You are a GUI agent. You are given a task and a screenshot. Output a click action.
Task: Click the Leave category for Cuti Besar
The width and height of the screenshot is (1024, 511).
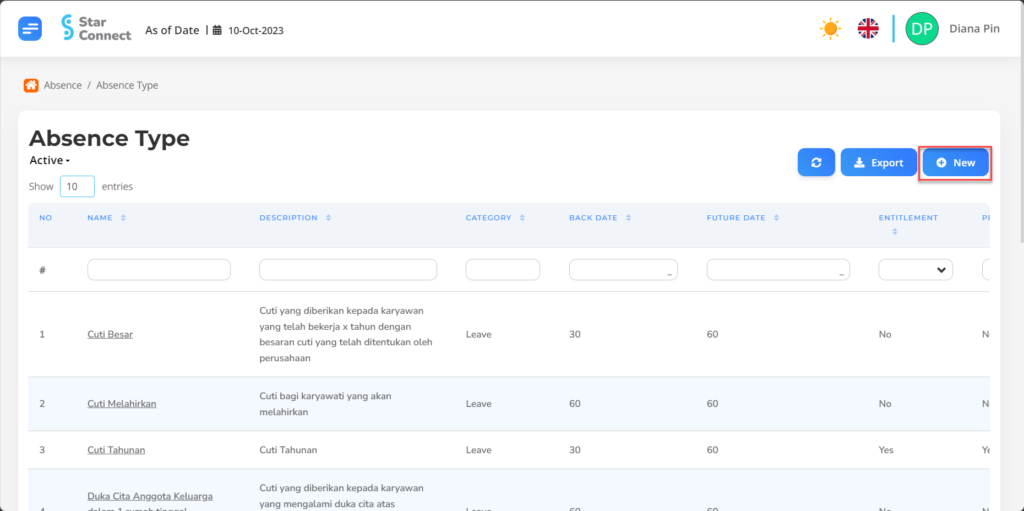click(479, 335)
